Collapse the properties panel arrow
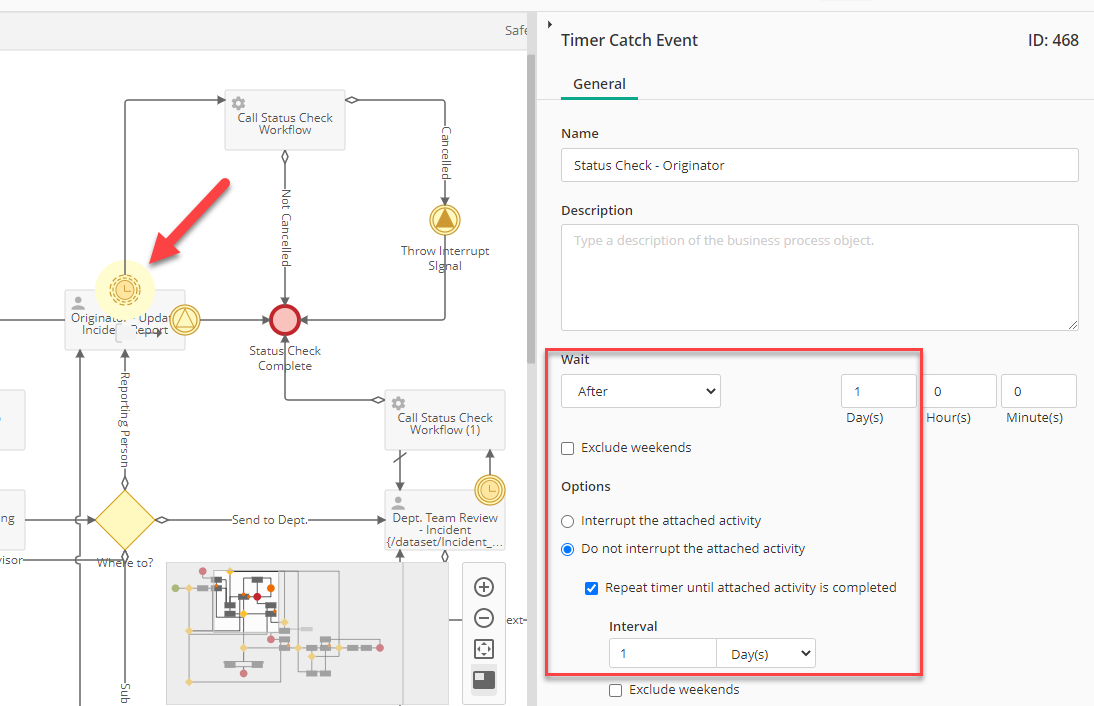The image size is (1094, 706). 550,24
